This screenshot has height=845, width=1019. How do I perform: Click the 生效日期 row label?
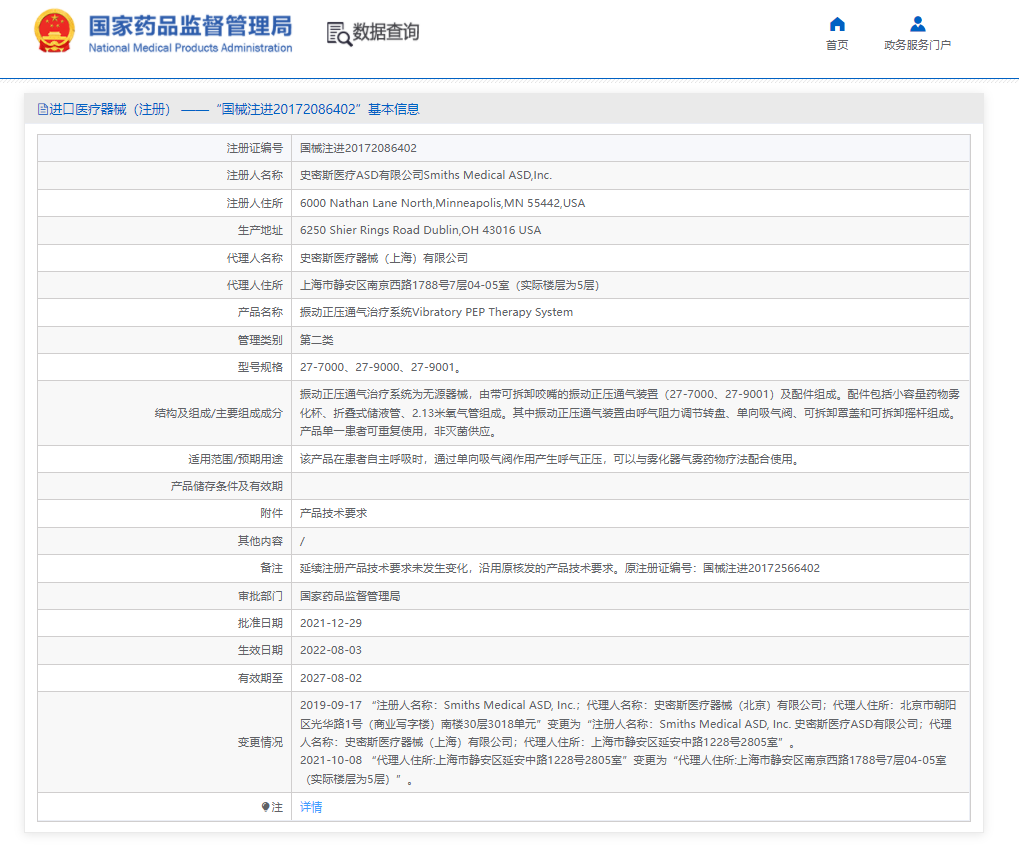(260, 650)
